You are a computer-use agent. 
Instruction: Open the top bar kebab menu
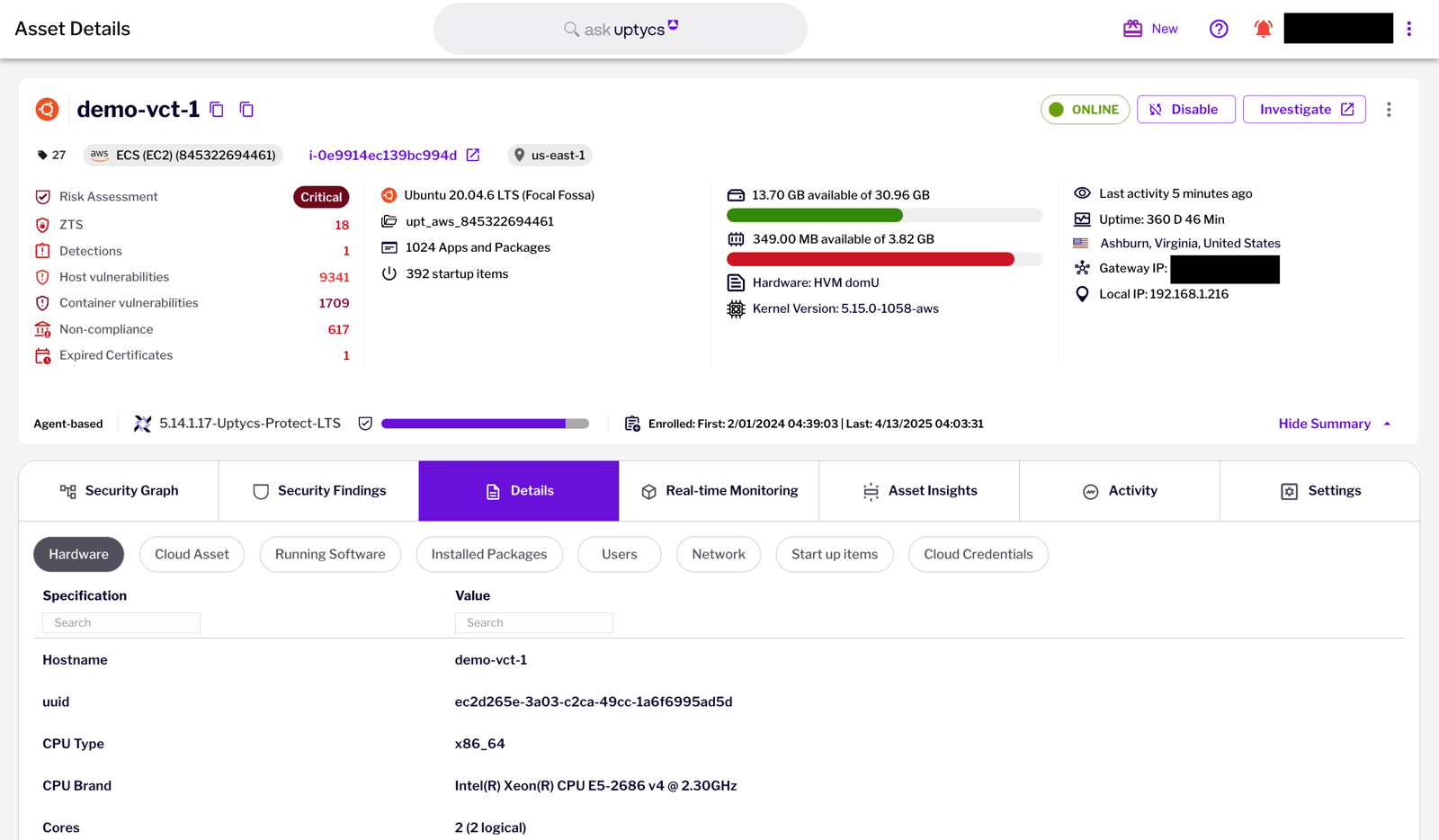[1409, 29]
